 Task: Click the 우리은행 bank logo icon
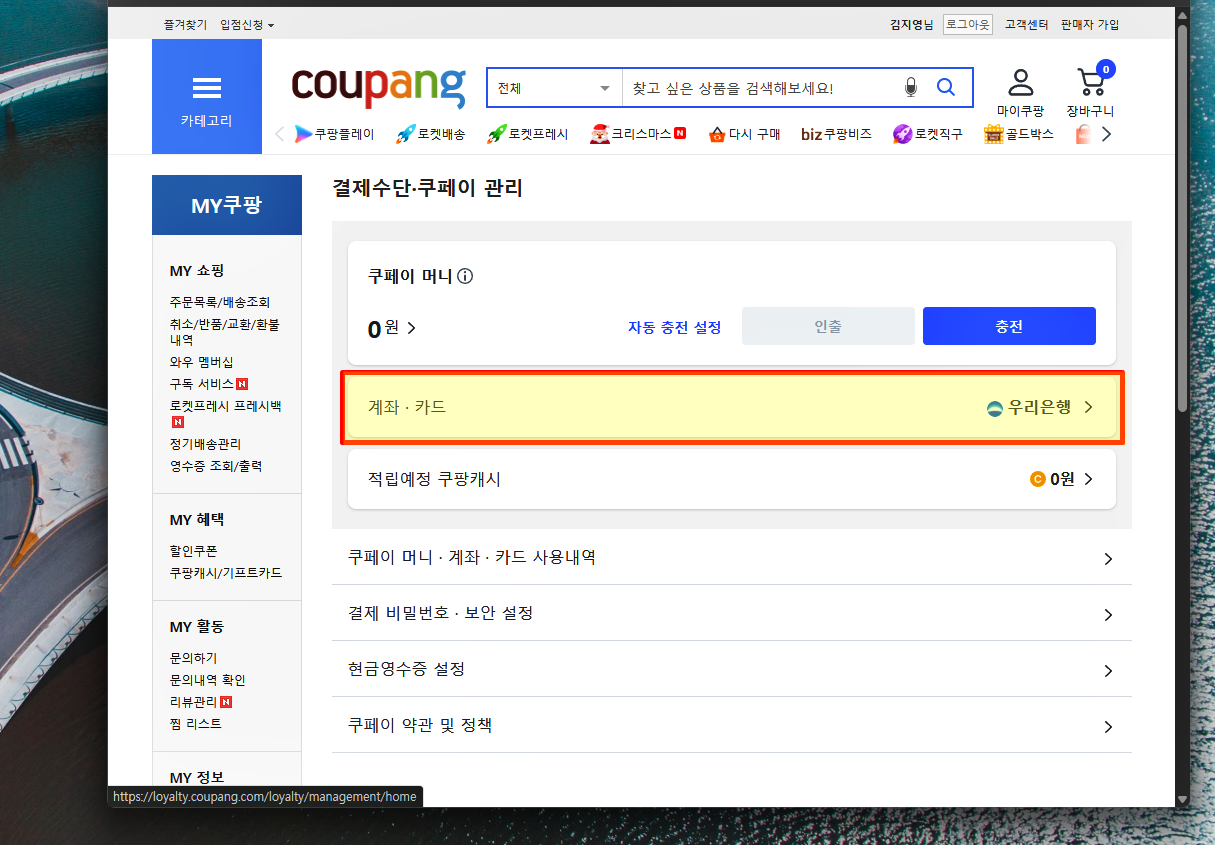click(x=995, y=408)
